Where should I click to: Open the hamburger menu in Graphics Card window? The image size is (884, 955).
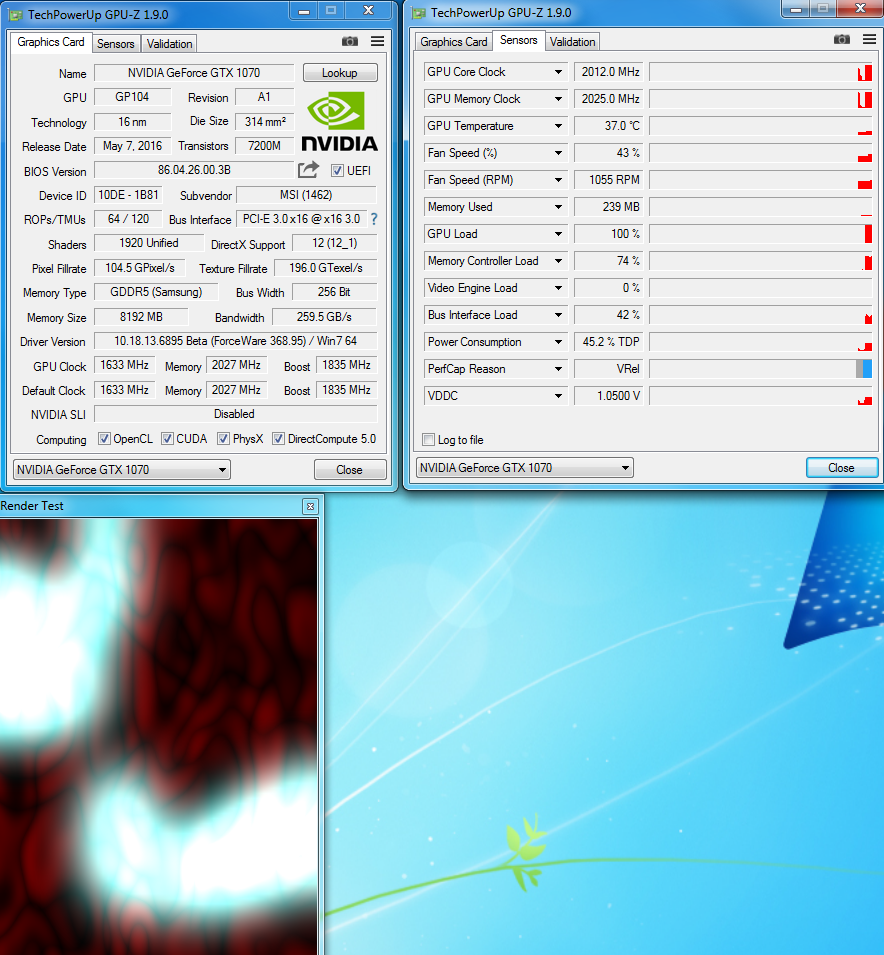pos(378,41)
